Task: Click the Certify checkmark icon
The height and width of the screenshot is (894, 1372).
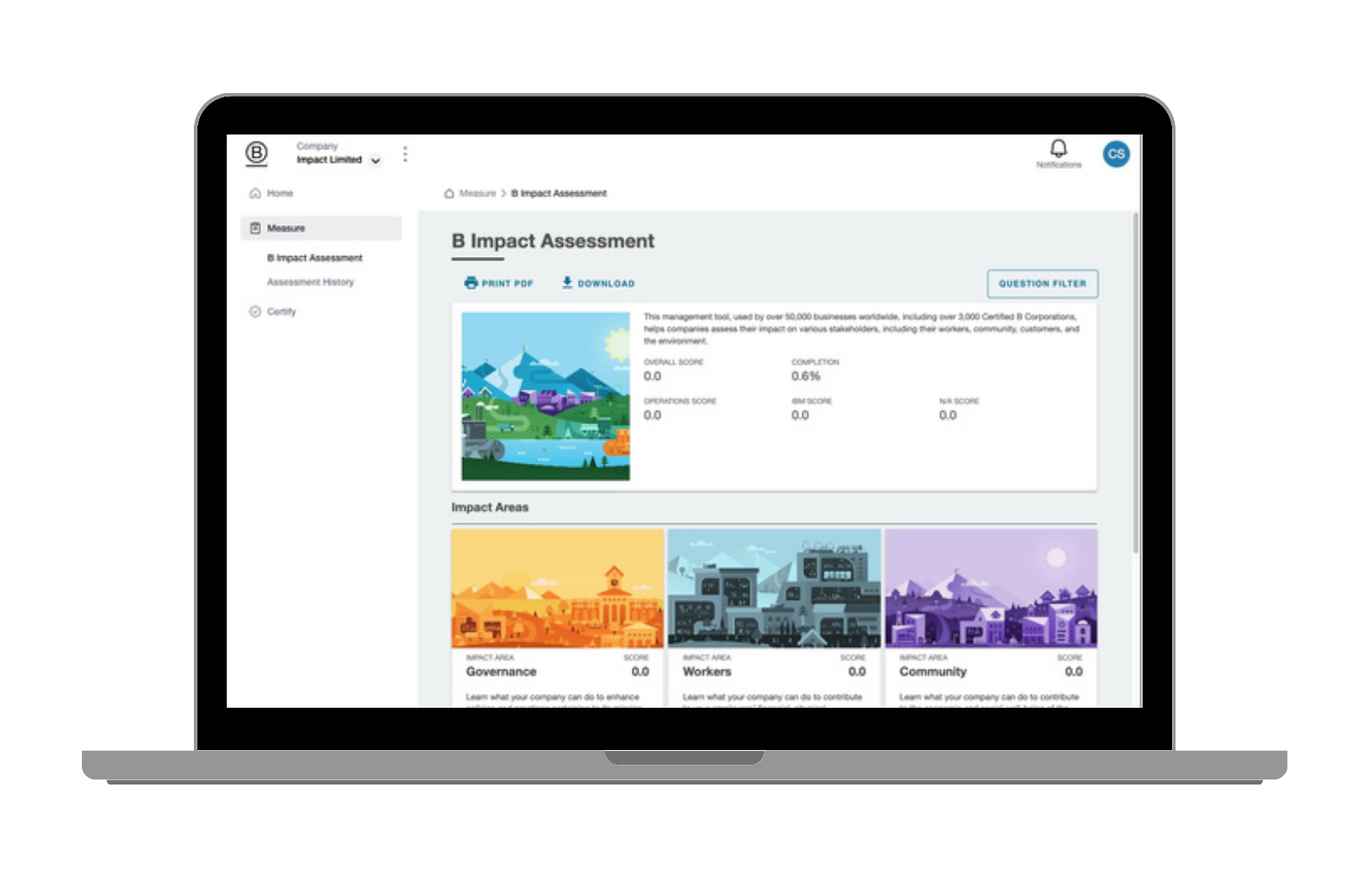Action: pos(255,312)
